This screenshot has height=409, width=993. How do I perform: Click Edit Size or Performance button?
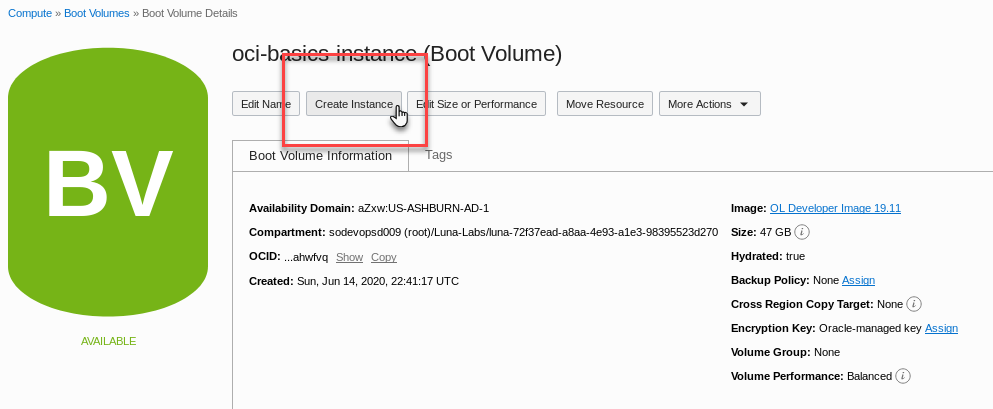coord(476,104)
